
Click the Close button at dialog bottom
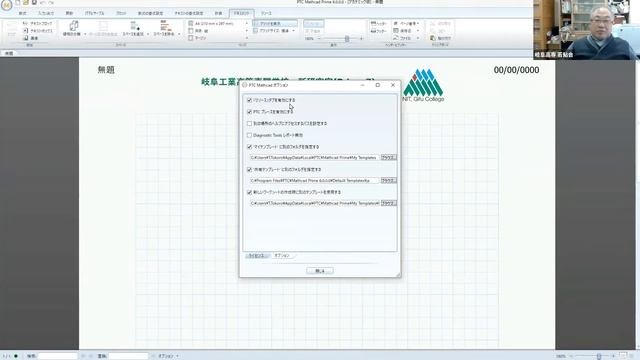pos(320,271)
